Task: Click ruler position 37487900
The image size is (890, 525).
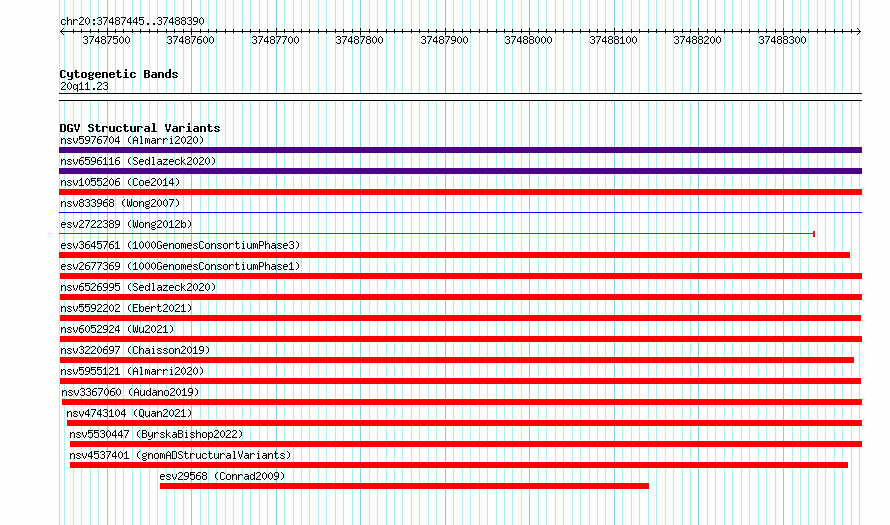Action: click(x=444, y=40)
